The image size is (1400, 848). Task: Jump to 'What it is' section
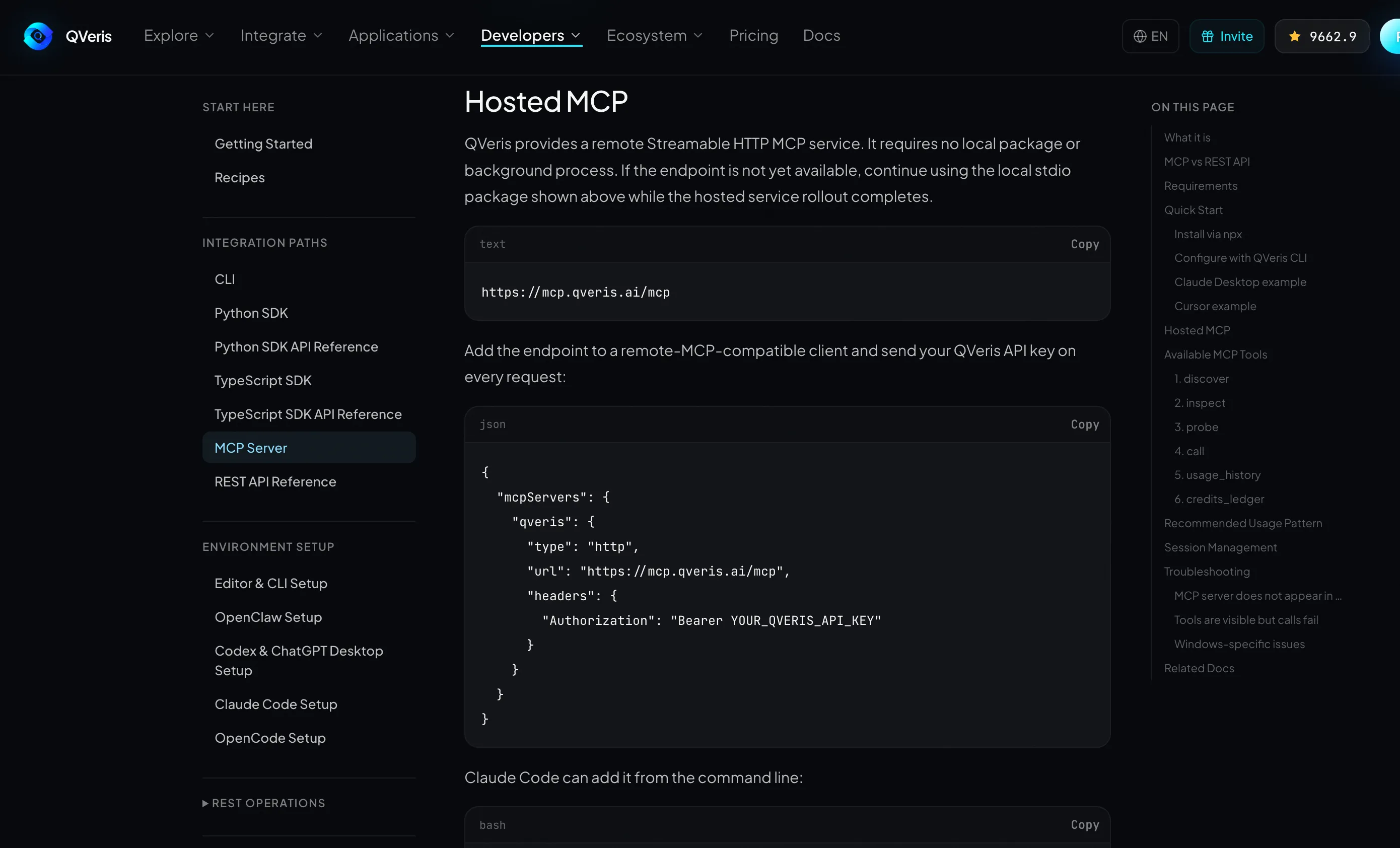point(1187,137)
